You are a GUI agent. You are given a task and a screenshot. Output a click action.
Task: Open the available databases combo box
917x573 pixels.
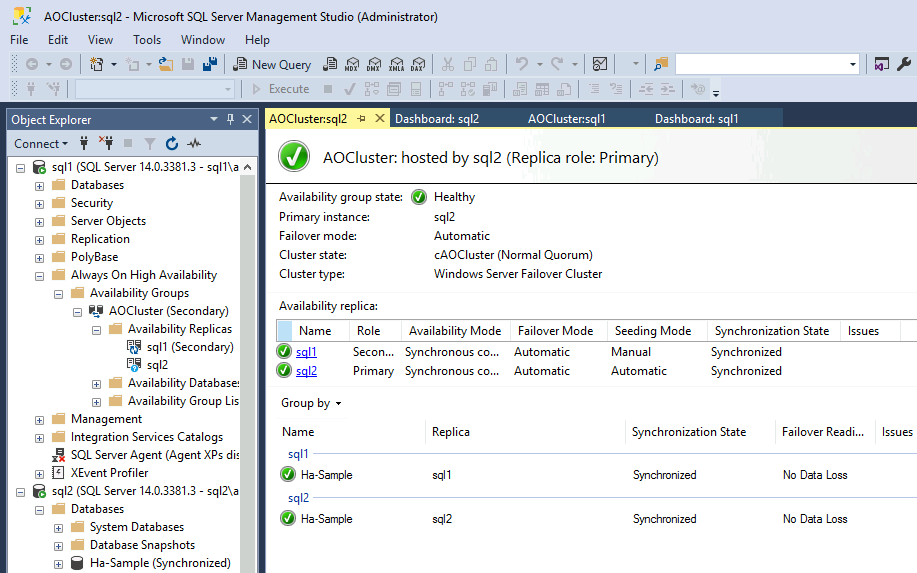(155, 89)
